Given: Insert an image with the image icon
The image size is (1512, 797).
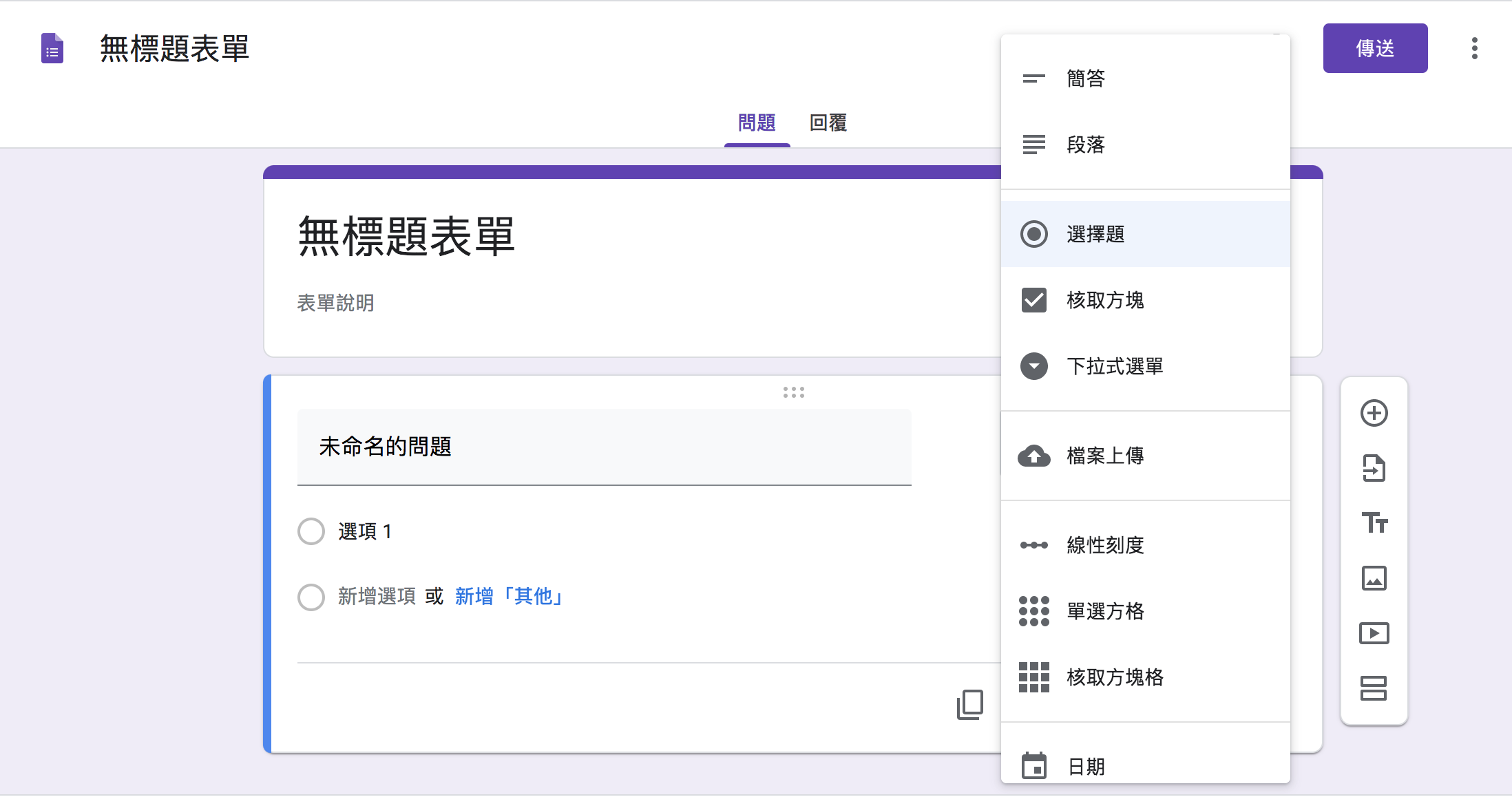Looking at the screenshot, I should tap(1374, 579).
